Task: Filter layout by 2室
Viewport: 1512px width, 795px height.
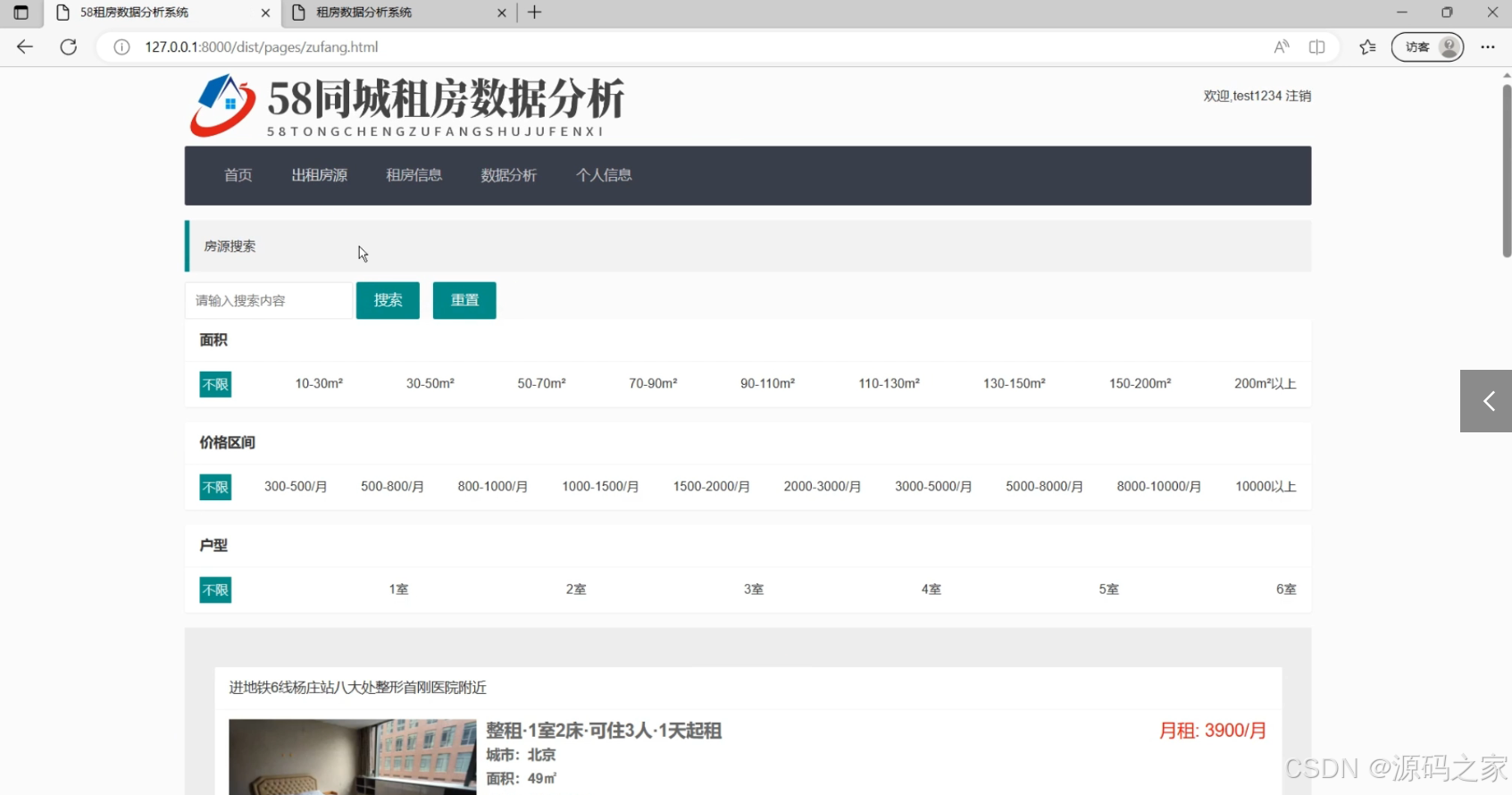Action: click(x=576, y=590)
